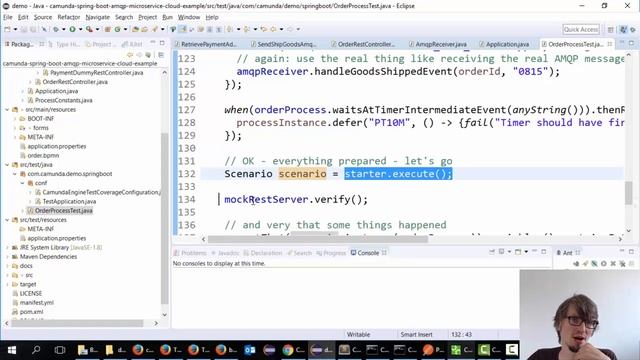
Task: Click the Display Selected Console icon
Action: (x=502, y=252)
